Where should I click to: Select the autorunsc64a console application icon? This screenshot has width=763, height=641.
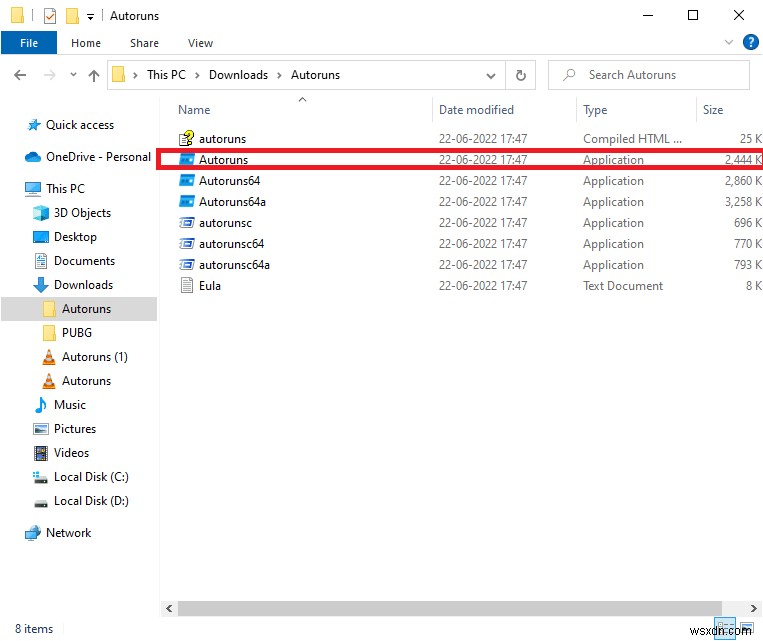[187, 264]
